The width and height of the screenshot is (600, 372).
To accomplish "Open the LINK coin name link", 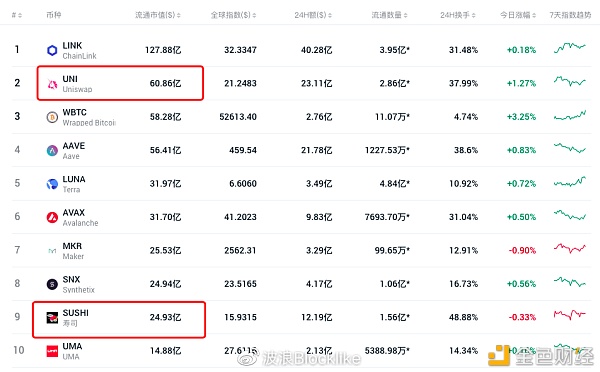I will click(x=72, y=46).
